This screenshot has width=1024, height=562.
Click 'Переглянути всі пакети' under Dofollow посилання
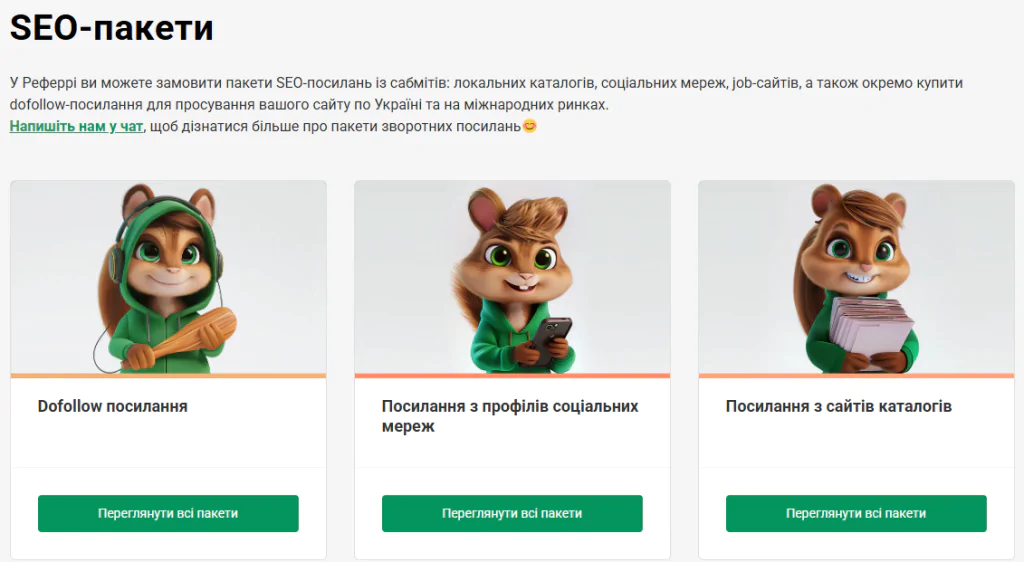tap(168, 514)
